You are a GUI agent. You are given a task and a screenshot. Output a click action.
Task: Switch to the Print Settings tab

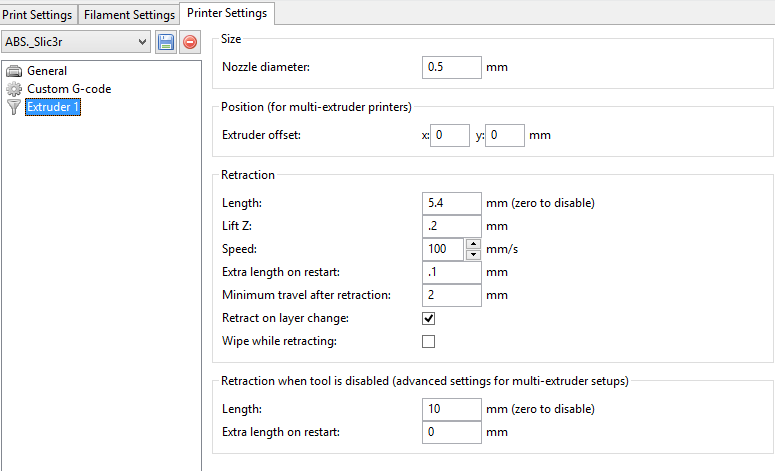(37, 14)
